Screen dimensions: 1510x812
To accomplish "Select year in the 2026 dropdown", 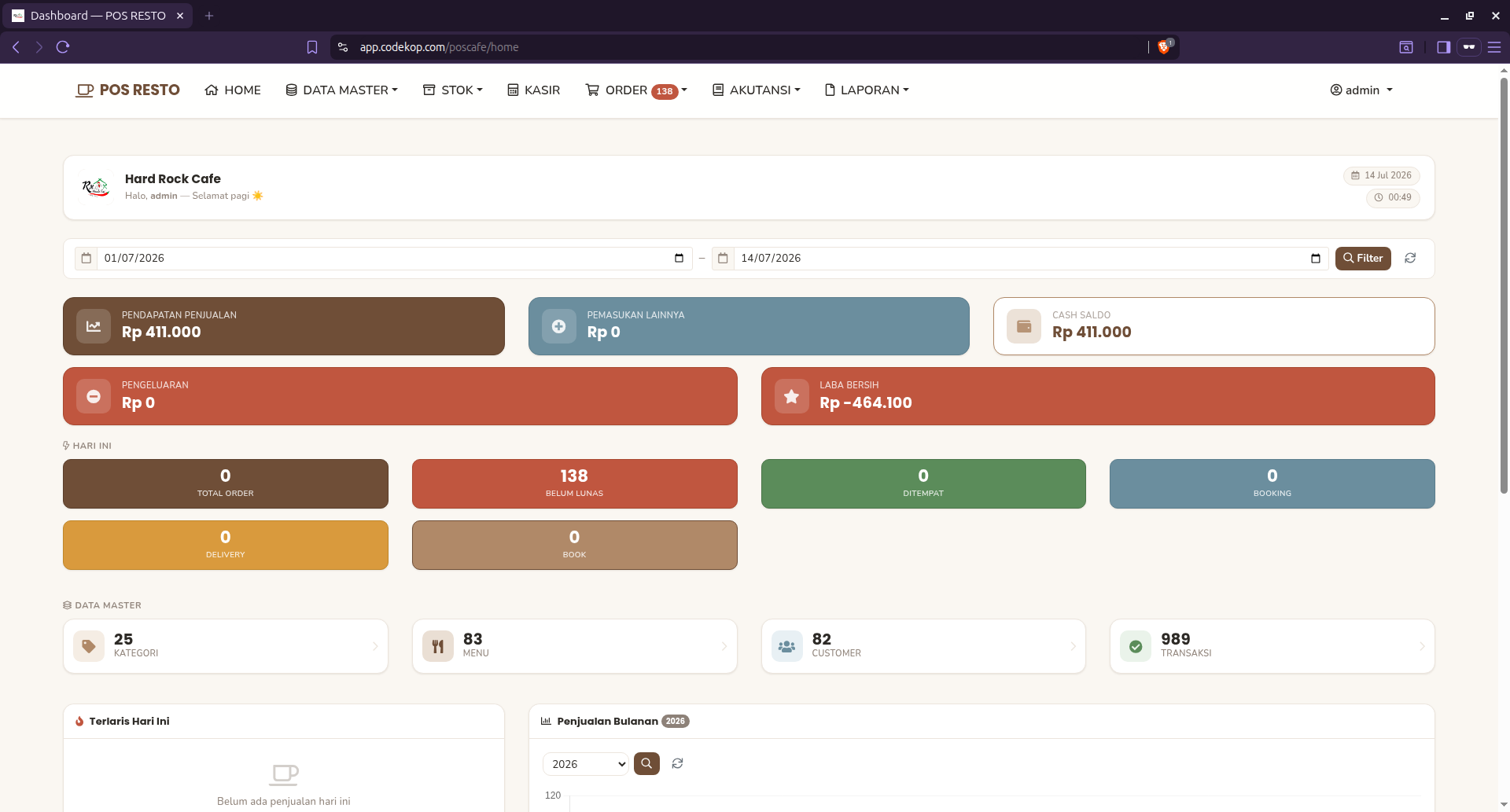I will [586, 764].
